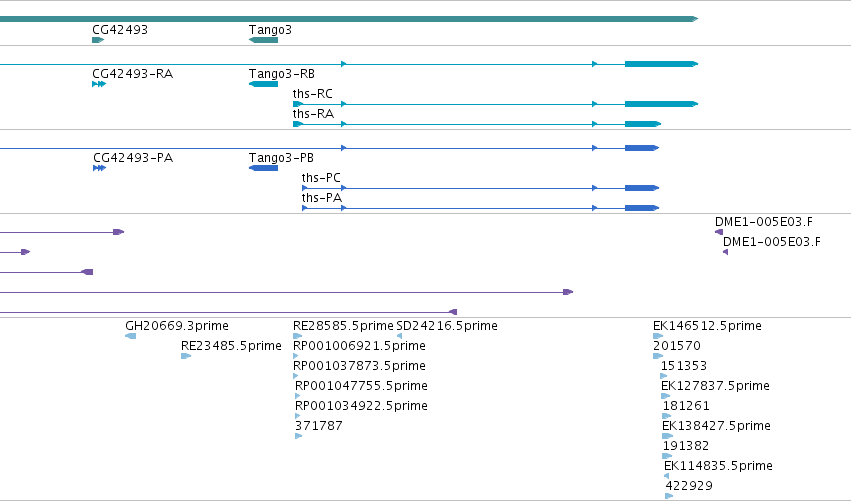Select the CG42493 gene arrow glyph

pos(98,40)
